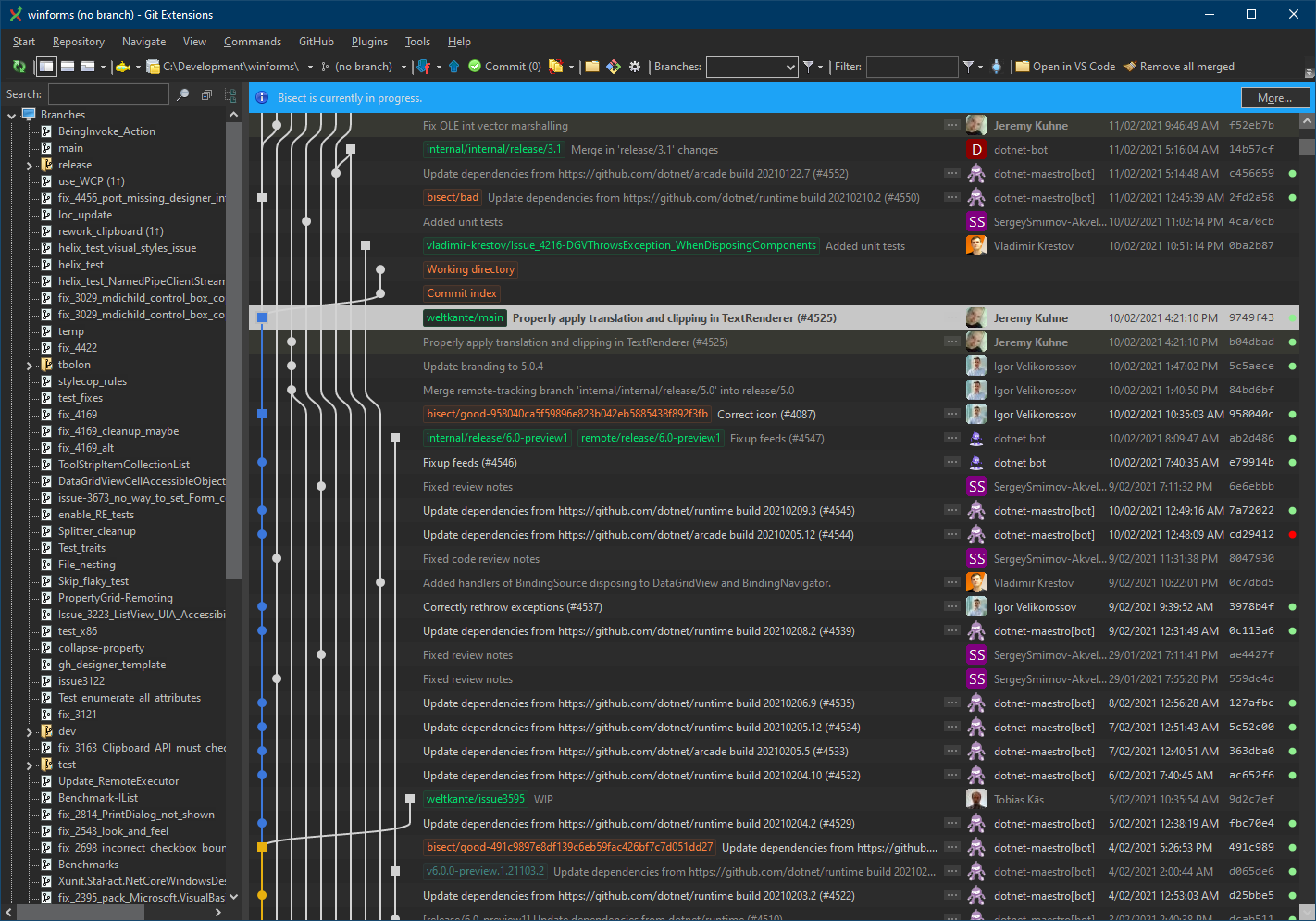Sweep away merged branches with the Remove all merged icon
The height and width of the screenshot is (921, 1316).
tap(1179, 66)
